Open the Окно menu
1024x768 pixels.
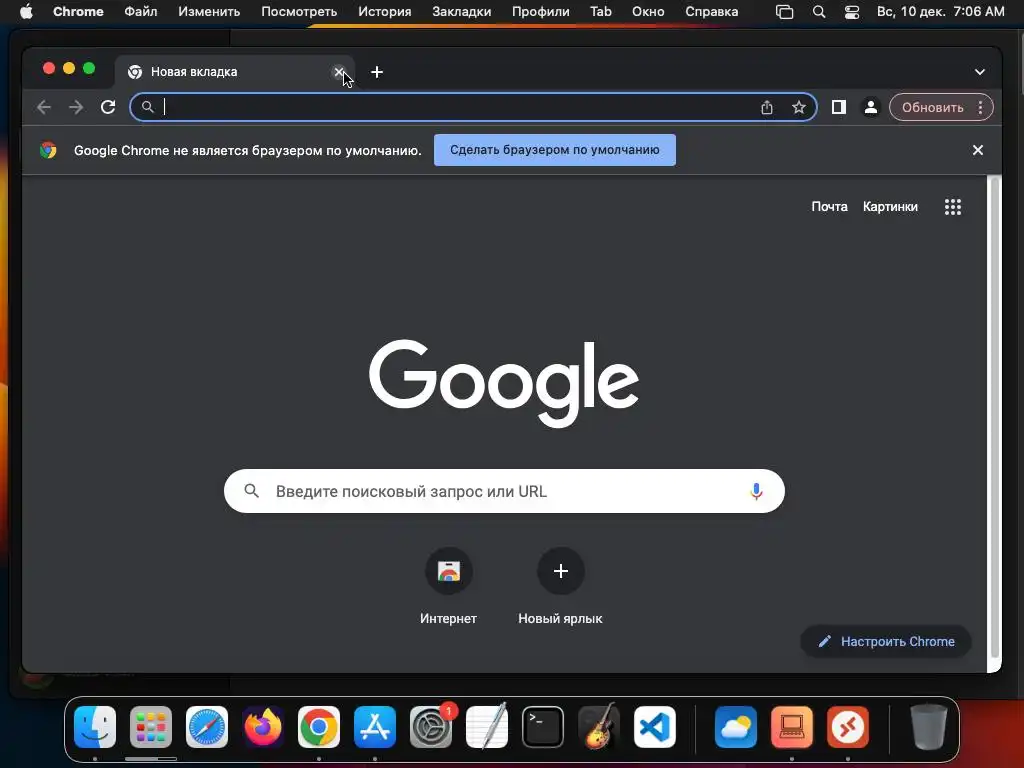(648, 12)
